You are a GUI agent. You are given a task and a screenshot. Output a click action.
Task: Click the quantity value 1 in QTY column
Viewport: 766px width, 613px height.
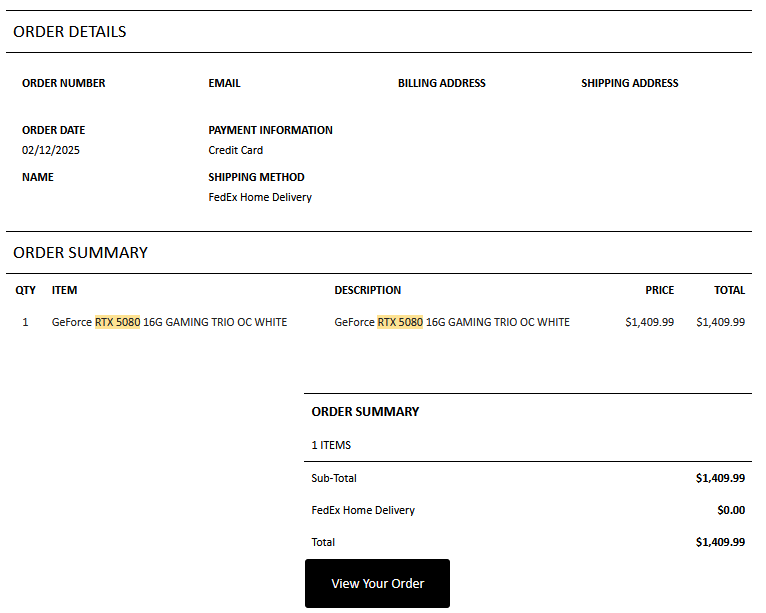click(x=25, y=322)
